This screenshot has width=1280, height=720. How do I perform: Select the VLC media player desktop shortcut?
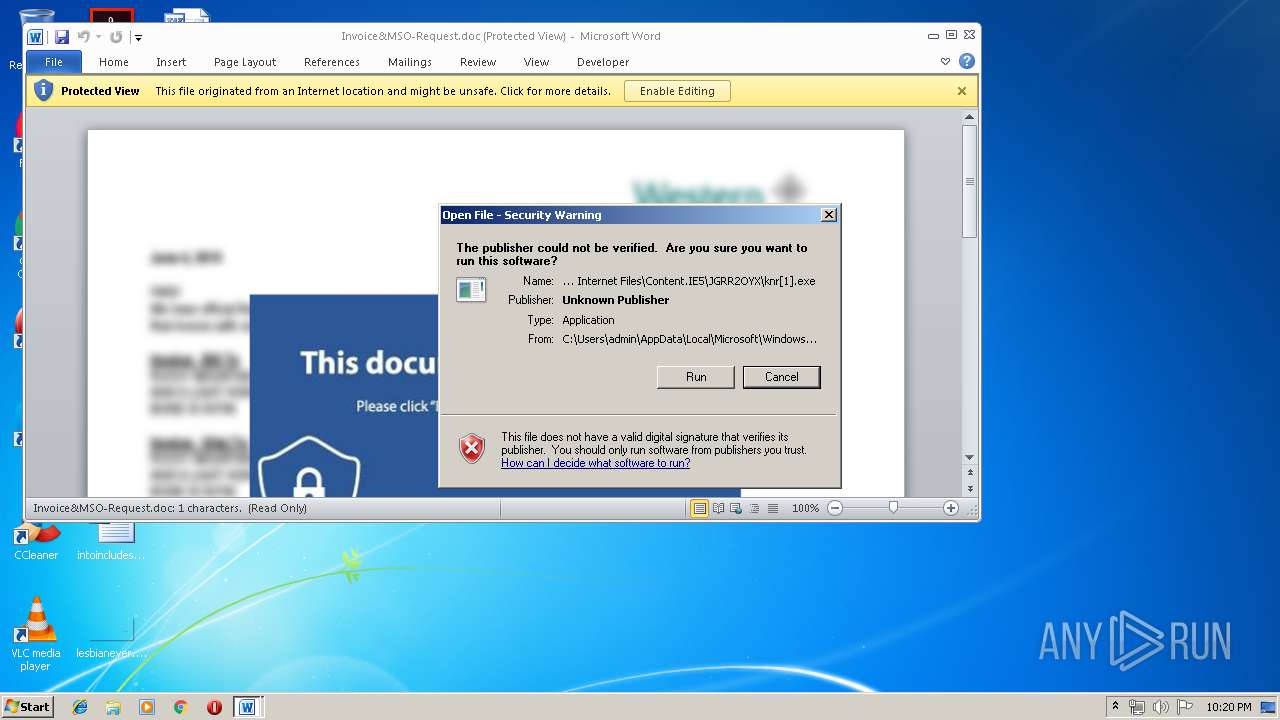pos(36,634)
